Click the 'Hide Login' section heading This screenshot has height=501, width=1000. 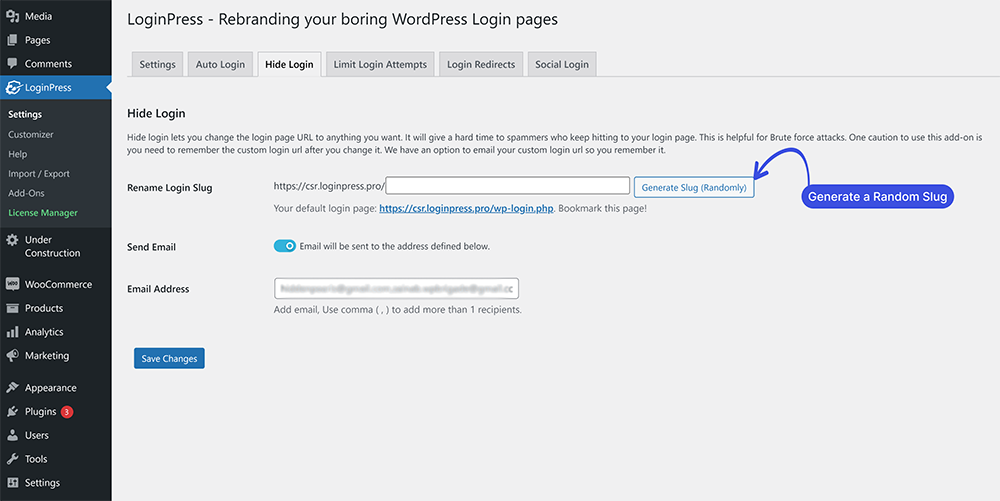tap(156, 113)
